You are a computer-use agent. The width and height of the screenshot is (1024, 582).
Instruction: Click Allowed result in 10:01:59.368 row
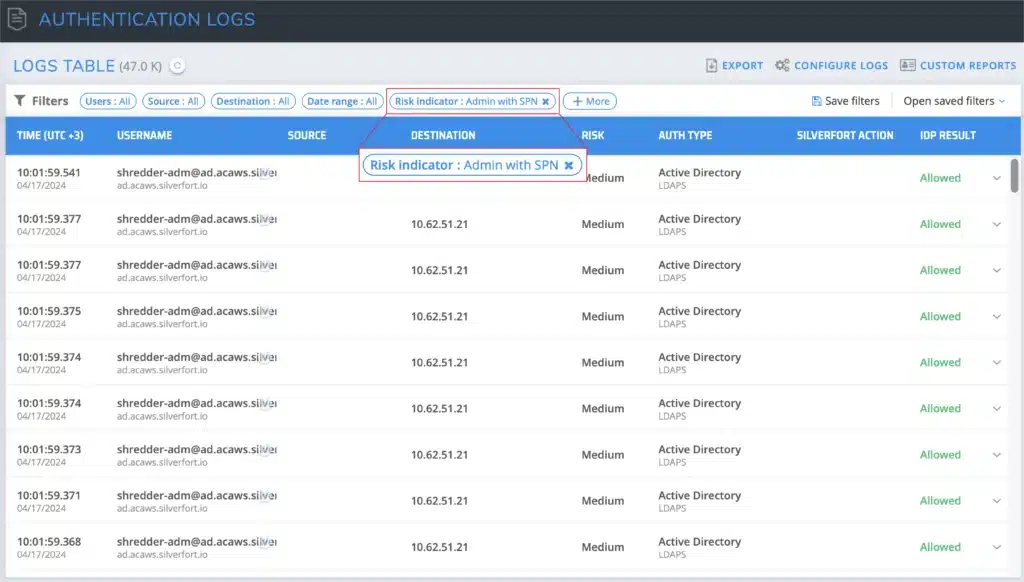[x=940, y=547]
